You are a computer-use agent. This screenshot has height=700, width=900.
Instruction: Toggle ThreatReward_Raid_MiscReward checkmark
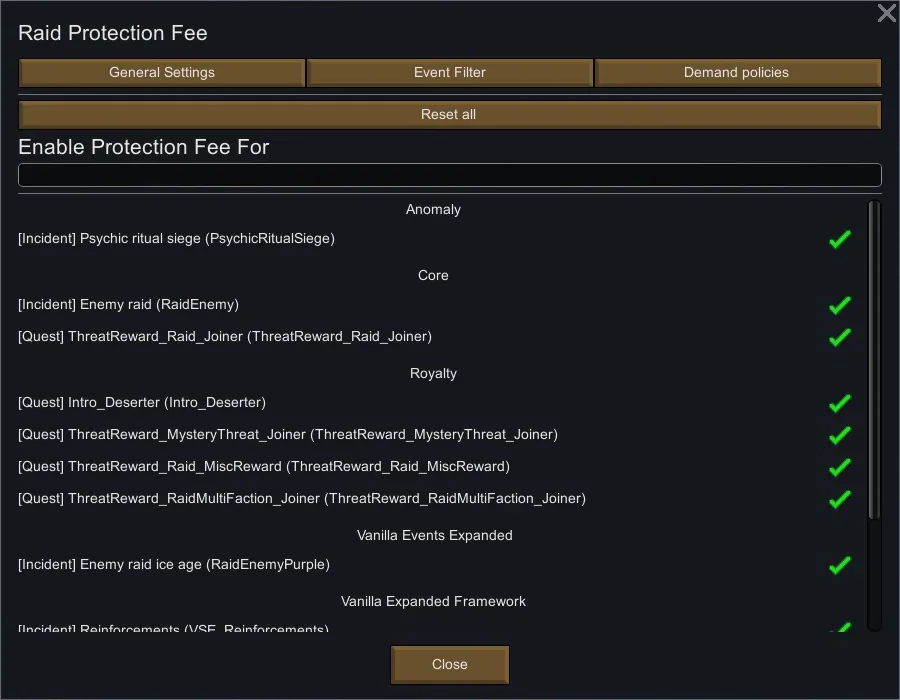click(839, 467)
